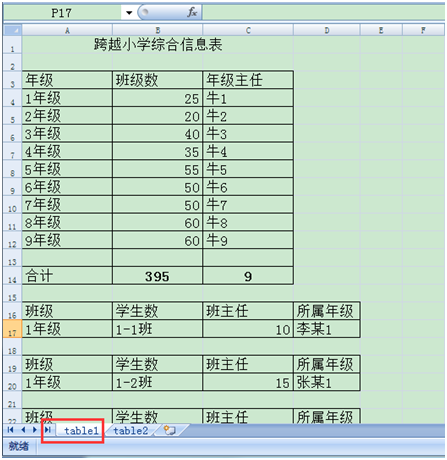Image resolution: width=447 pixels, height=460 pixels.
Task: Select cell 牛6
Action: click(248, 187)
